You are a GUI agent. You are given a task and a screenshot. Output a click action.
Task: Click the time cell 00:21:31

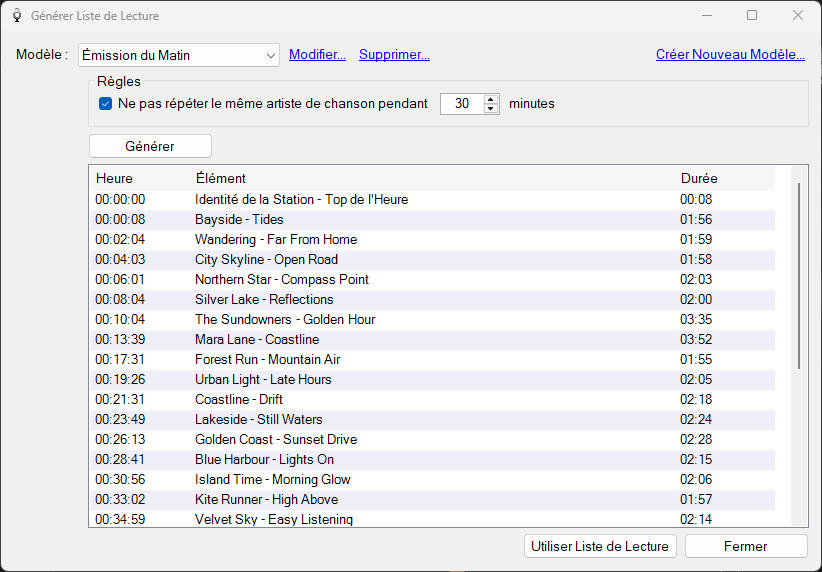120,400
